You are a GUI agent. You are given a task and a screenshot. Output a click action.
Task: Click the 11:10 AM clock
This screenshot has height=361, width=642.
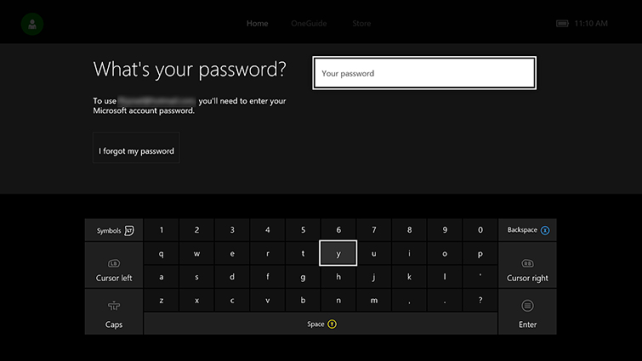pos(591,23)
